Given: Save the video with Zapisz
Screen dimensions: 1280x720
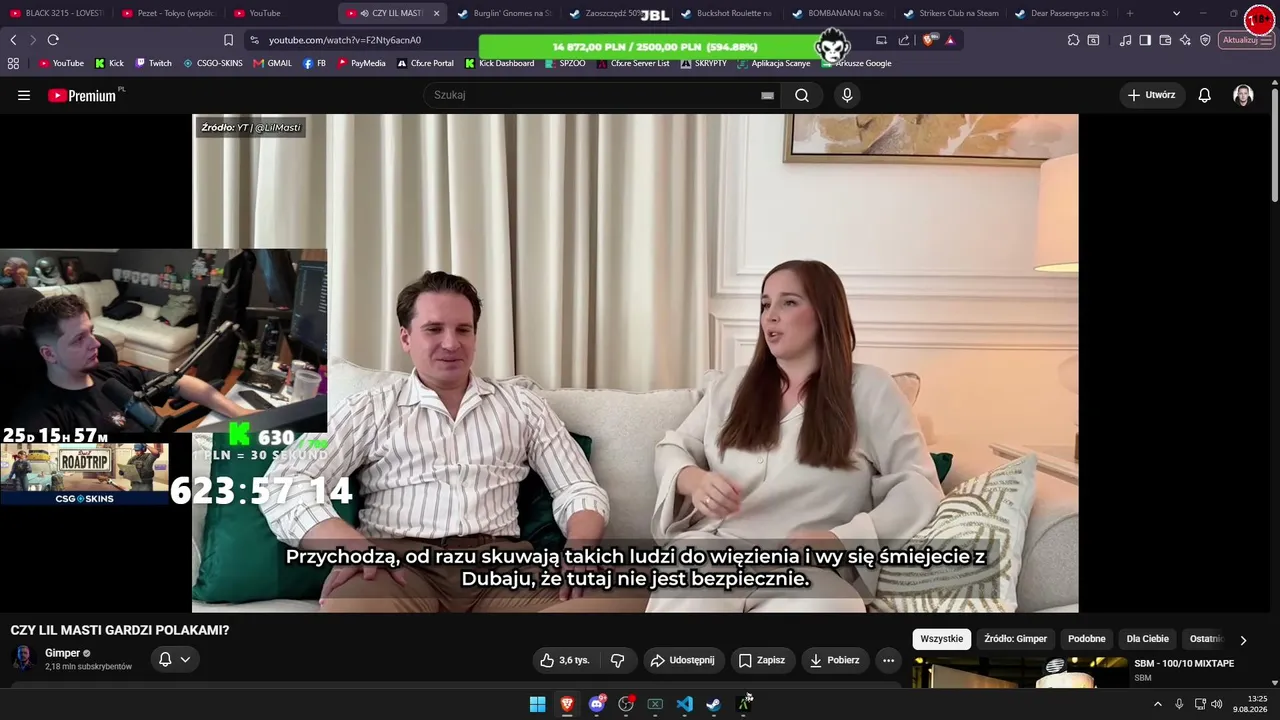Looking at the screenshot, I should tap(761, 660).
